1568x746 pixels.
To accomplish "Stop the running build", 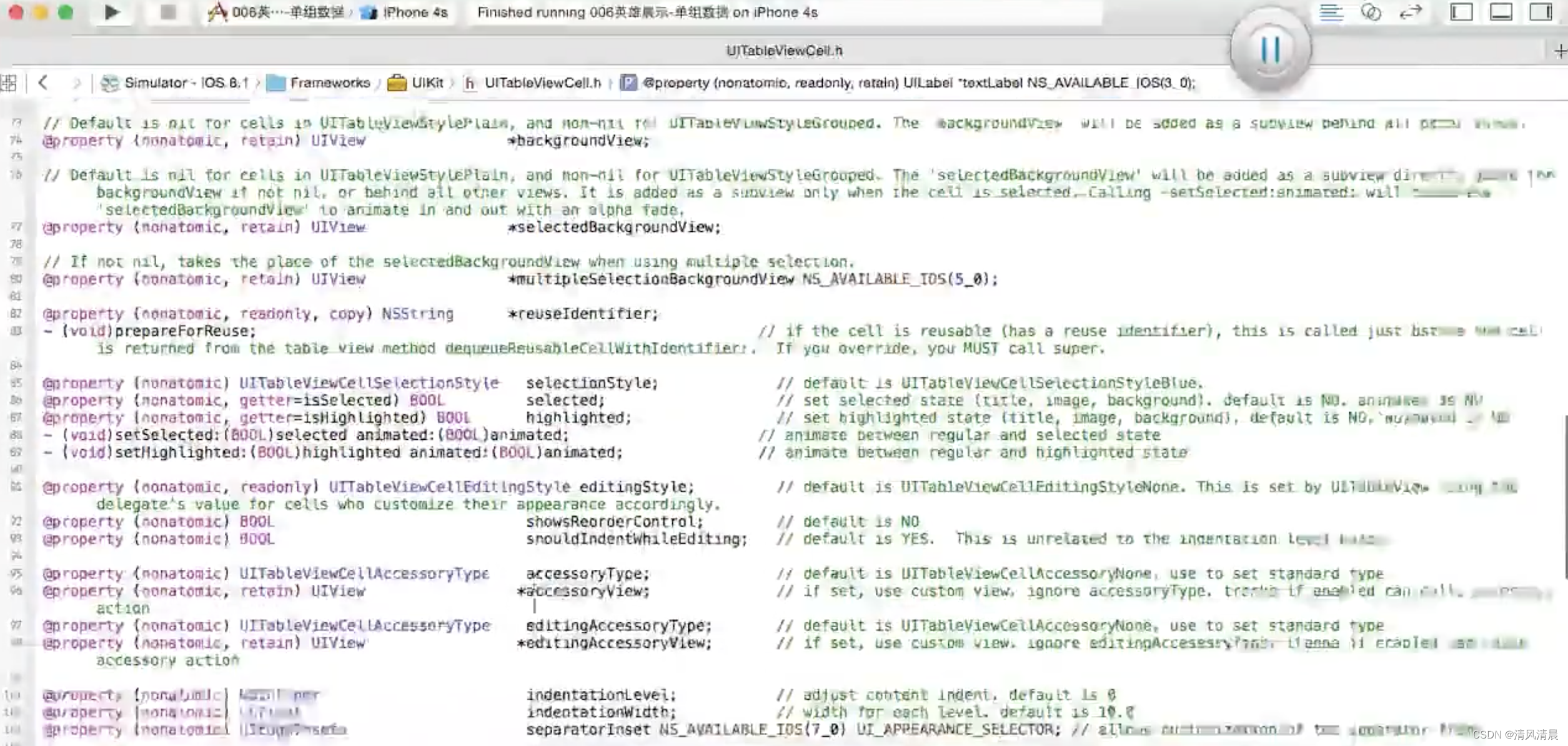I will pos(167,12).
